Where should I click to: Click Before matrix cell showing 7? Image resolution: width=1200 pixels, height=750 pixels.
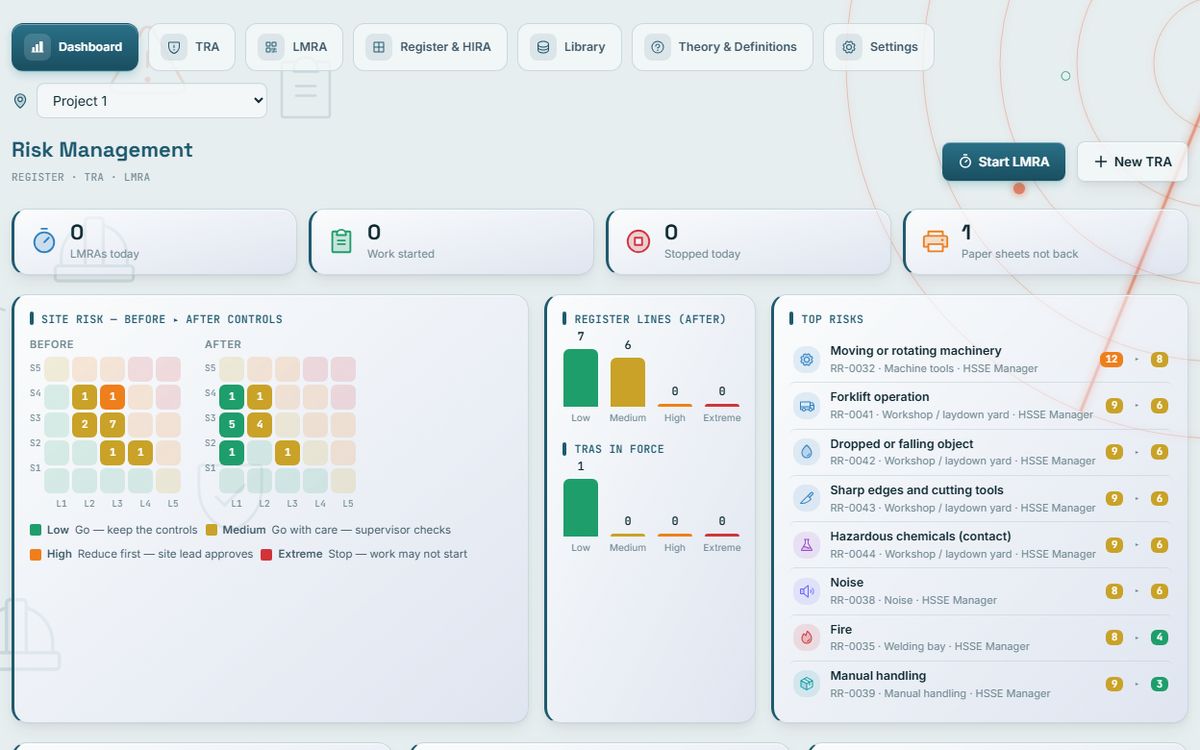pos(113,425)
